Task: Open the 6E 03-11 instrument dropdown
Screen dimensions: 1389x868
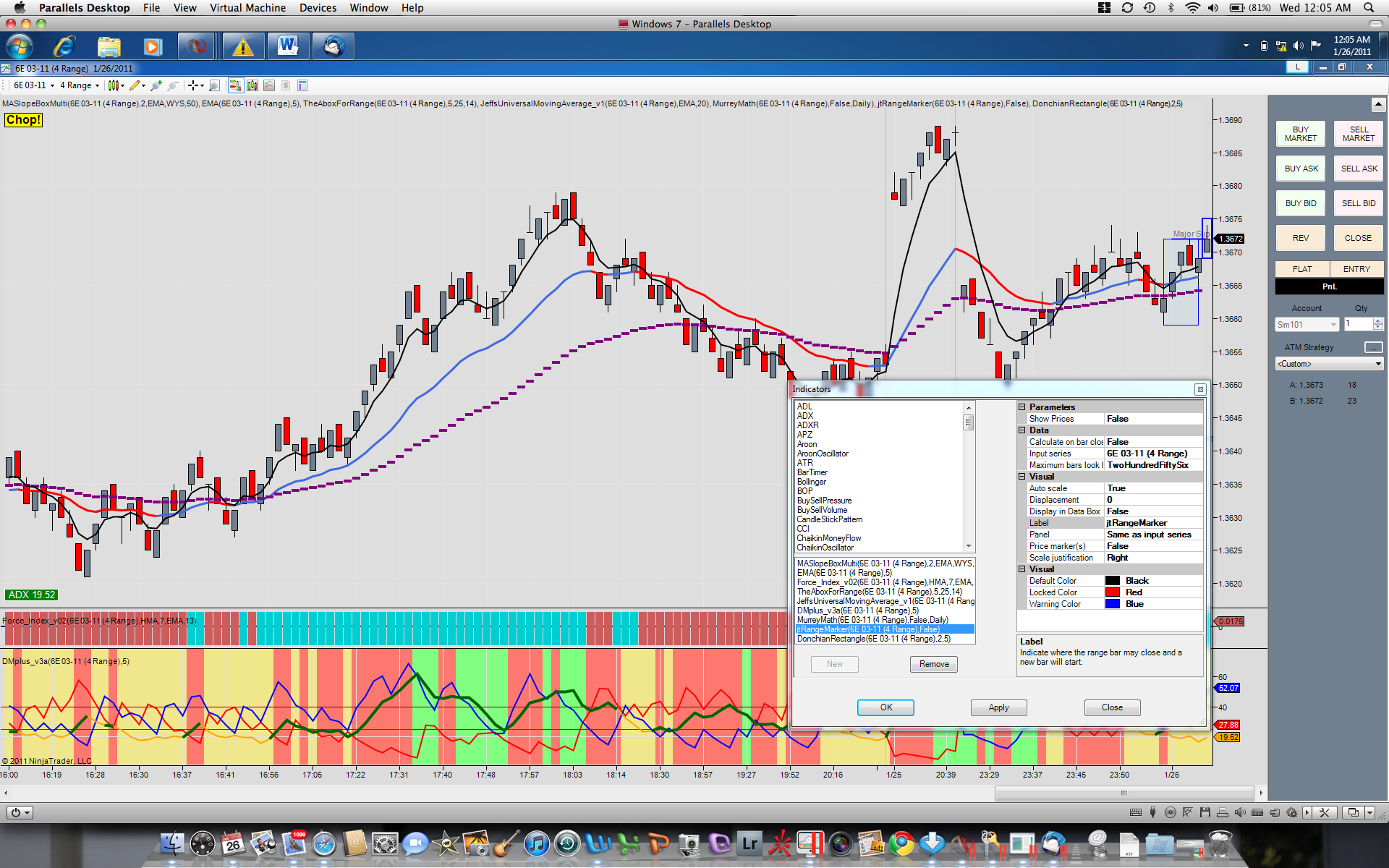Action: (x=34, y=85)
